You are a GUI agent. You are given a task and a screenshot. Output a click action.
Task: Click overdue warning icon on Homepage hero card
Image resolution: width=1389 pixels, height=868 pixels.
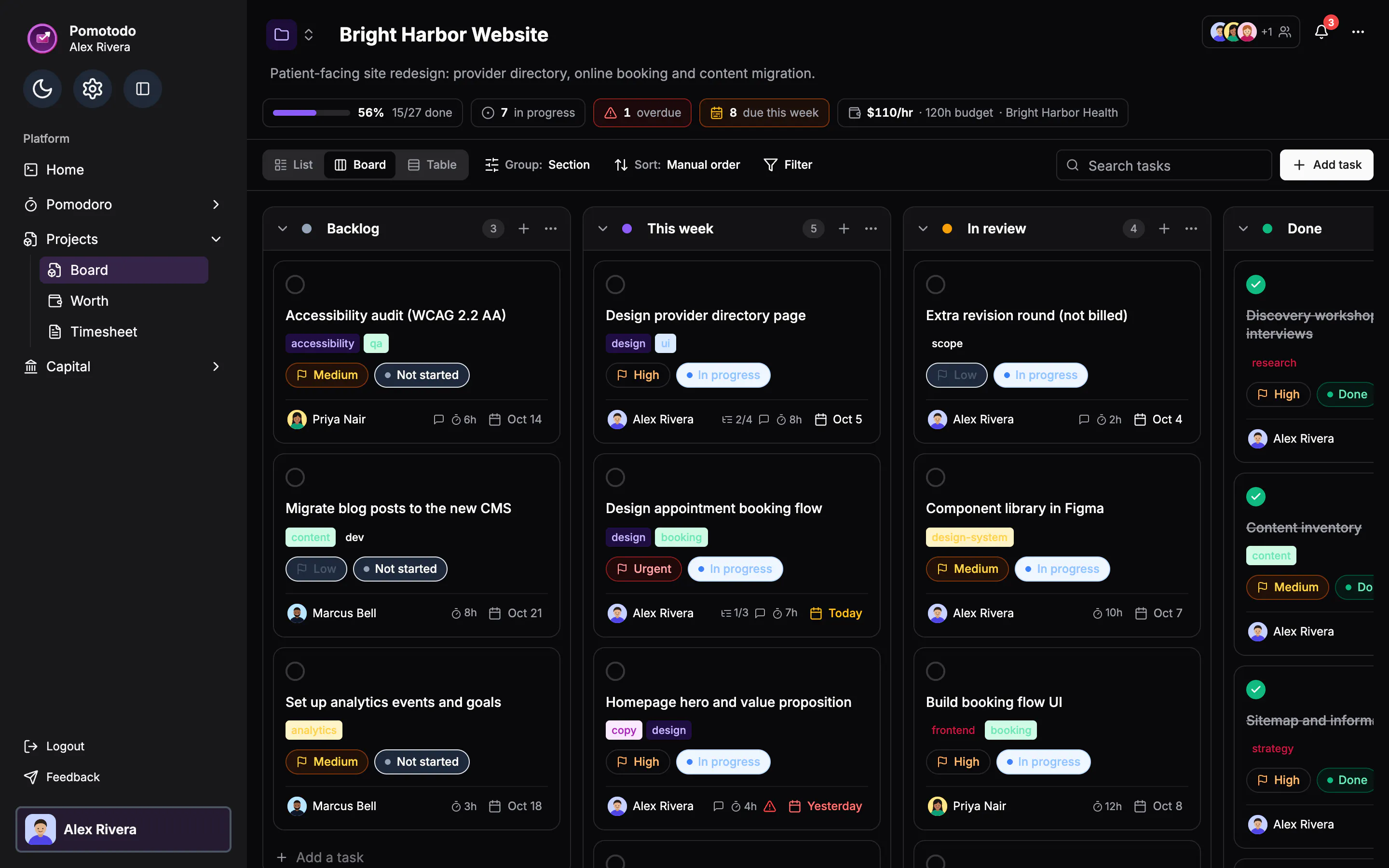pos(770,806)
